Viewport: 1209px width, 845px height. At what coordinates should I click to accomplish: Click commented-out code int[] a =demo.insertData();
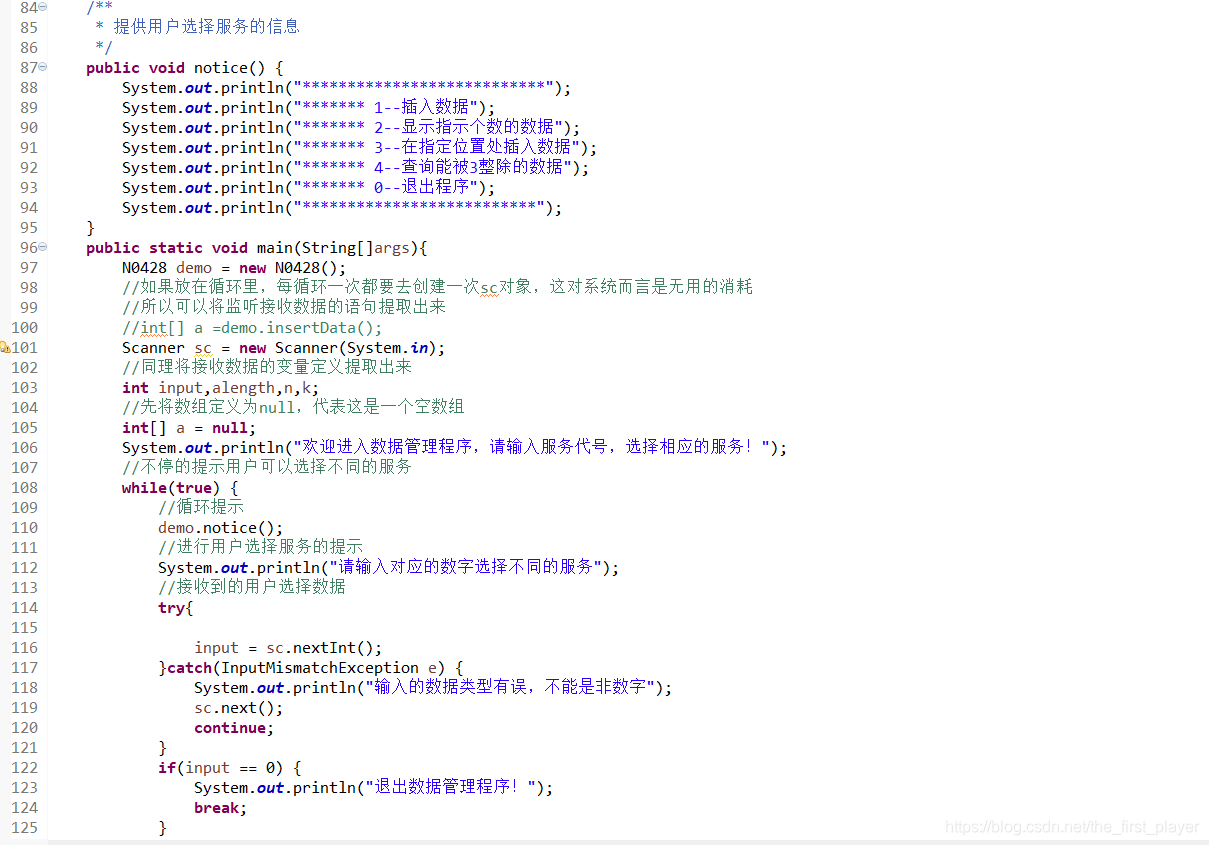point(253,327)
